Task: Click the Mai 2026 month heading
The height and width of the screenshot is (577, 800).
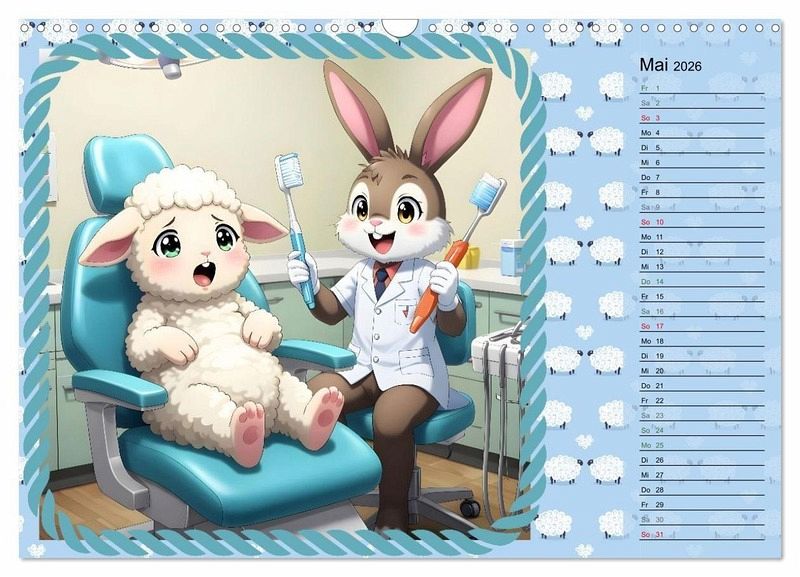Action: (x=670, y=66)
